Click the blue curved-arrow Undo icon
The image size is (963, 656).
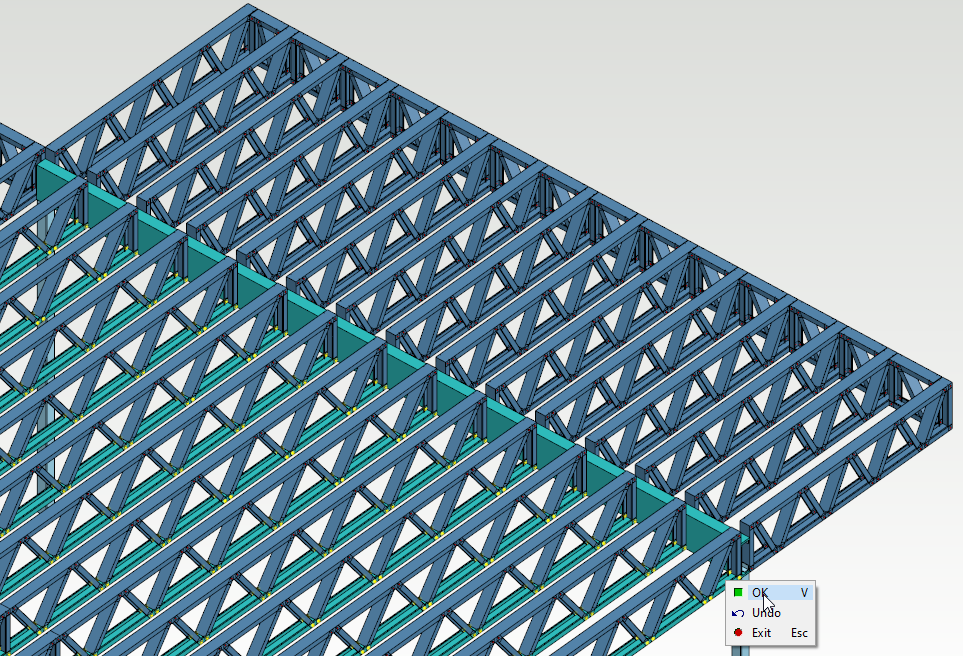coord(738,612)
